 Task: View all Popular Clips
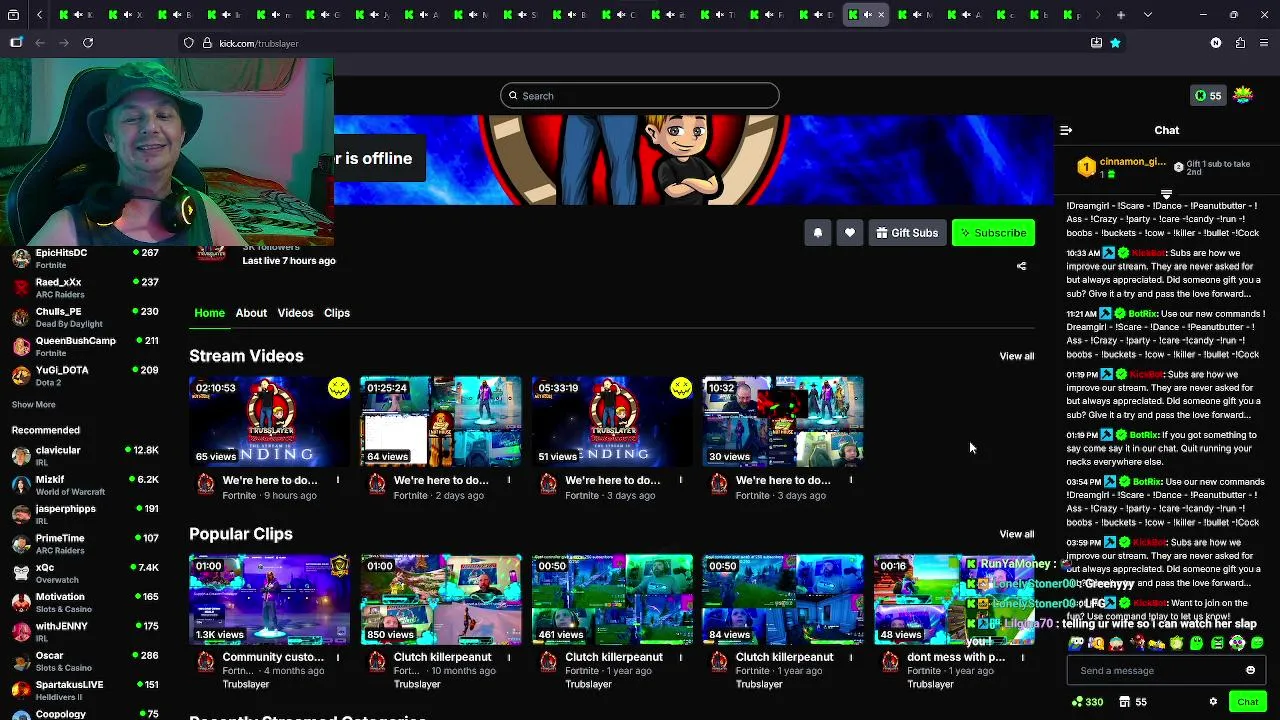(1016, 534)
